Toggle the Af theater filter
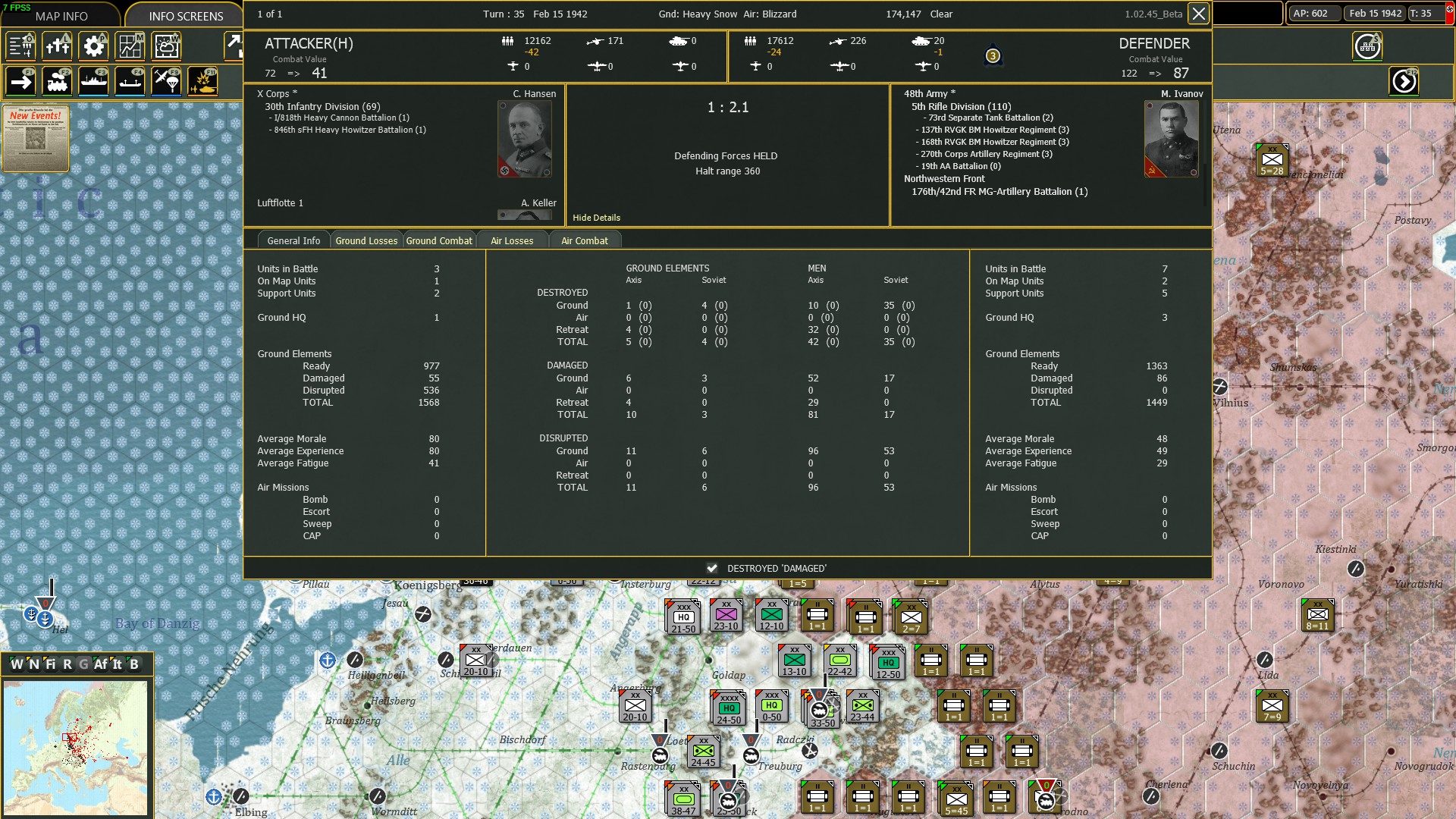The width and height of the screenshot is (1456, 819). pos(101,664)
